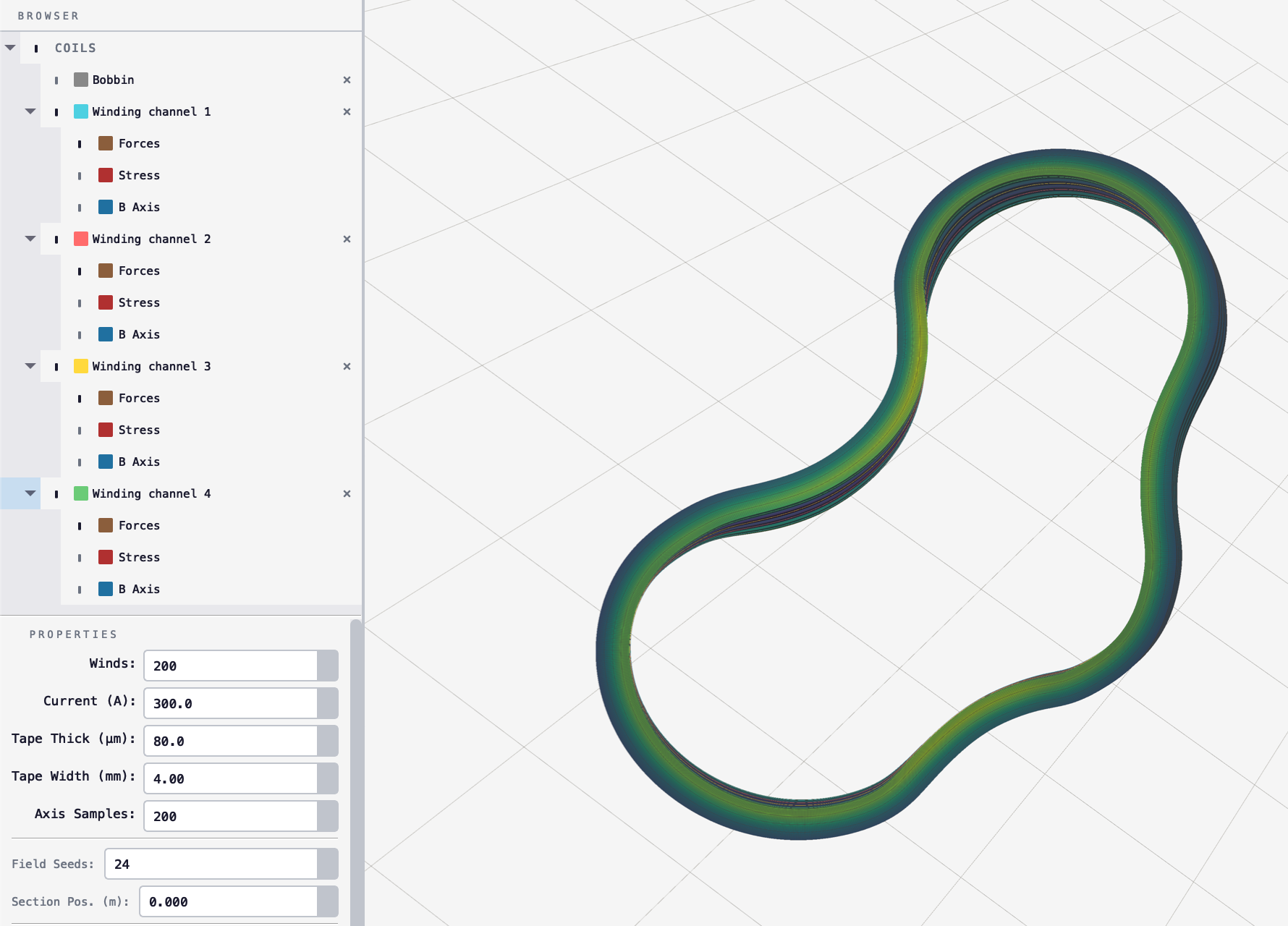
Task: Click the Winds field stepper handle
Action: [x=328, y=666]
